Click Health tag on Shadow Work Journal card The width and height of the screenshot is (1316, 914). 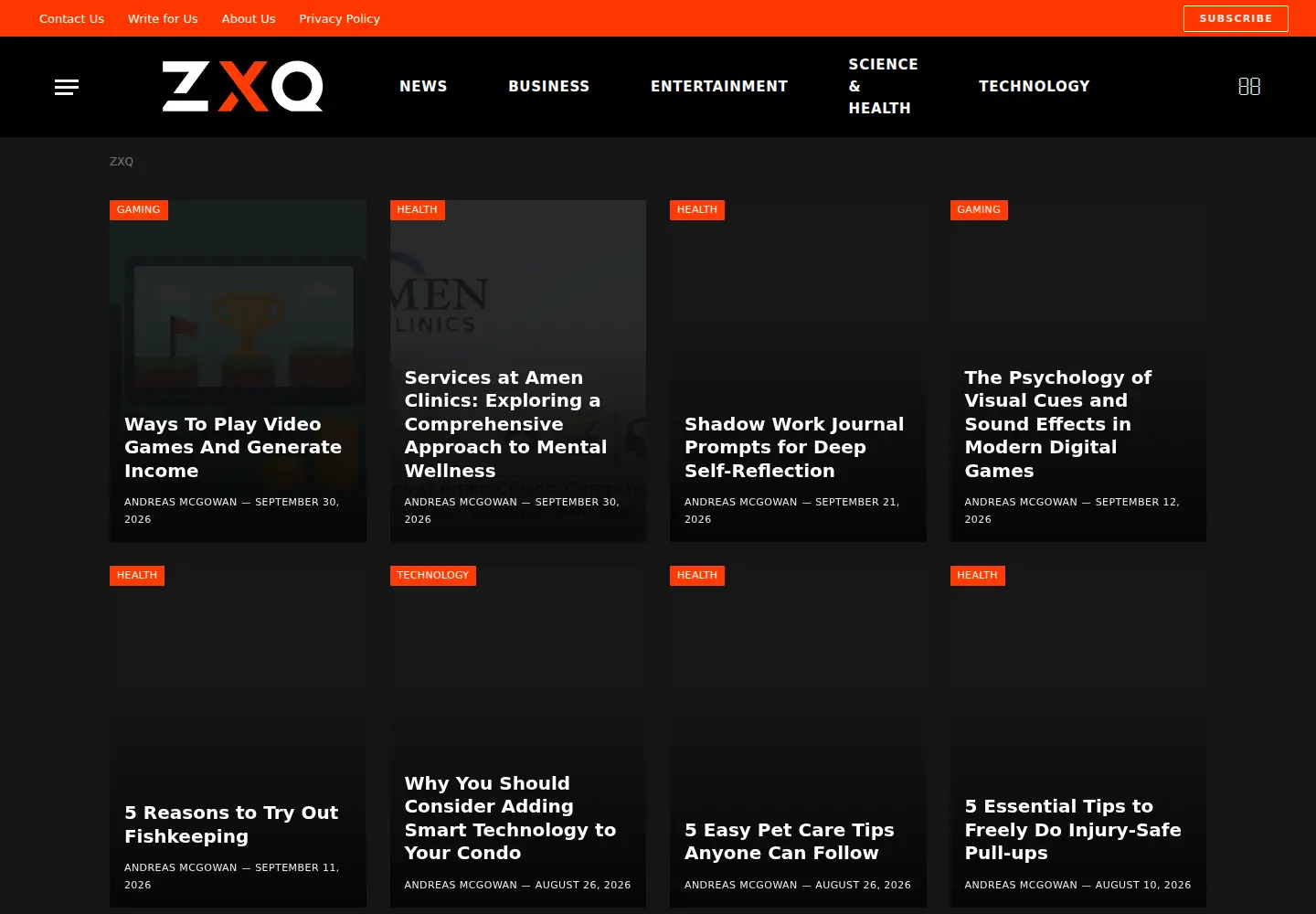pyautogui.click(x=697, y=210)
